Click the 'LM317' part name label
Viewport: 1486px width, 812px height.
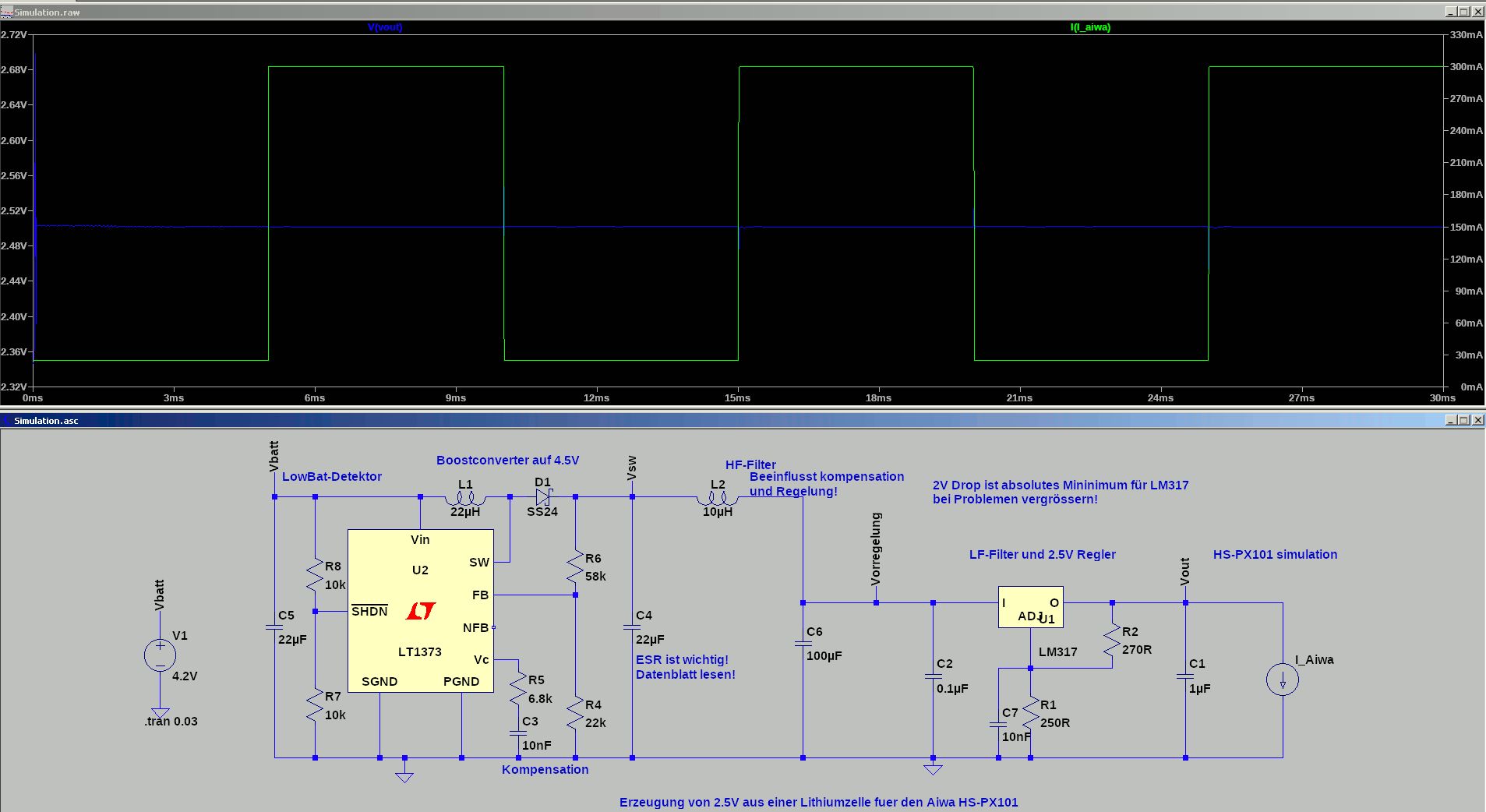[1058, 652]
